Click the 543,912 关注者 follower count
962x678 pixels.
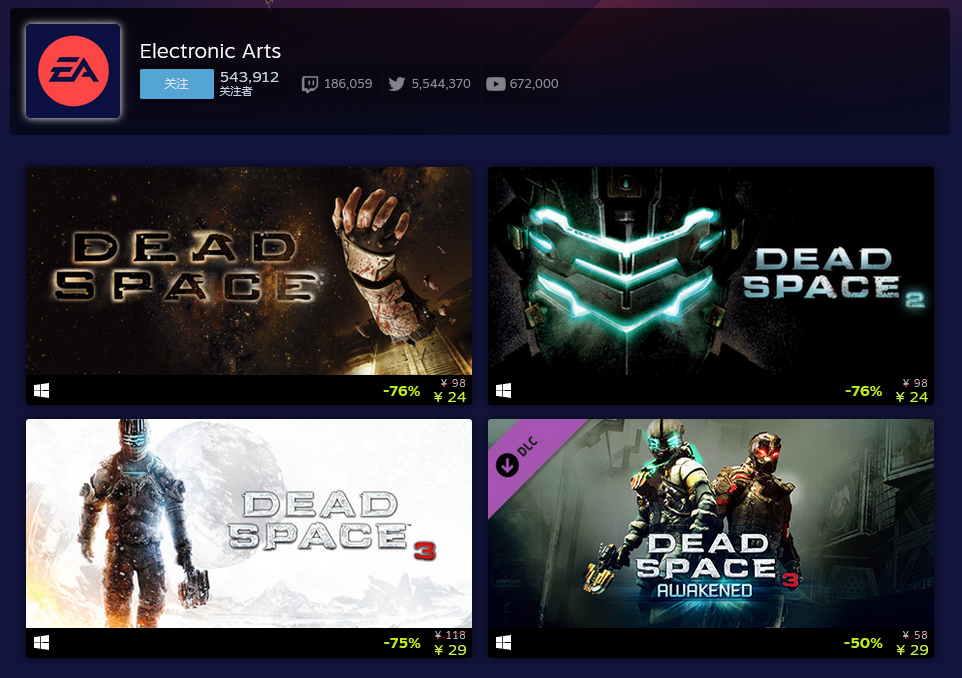[249, 83]
